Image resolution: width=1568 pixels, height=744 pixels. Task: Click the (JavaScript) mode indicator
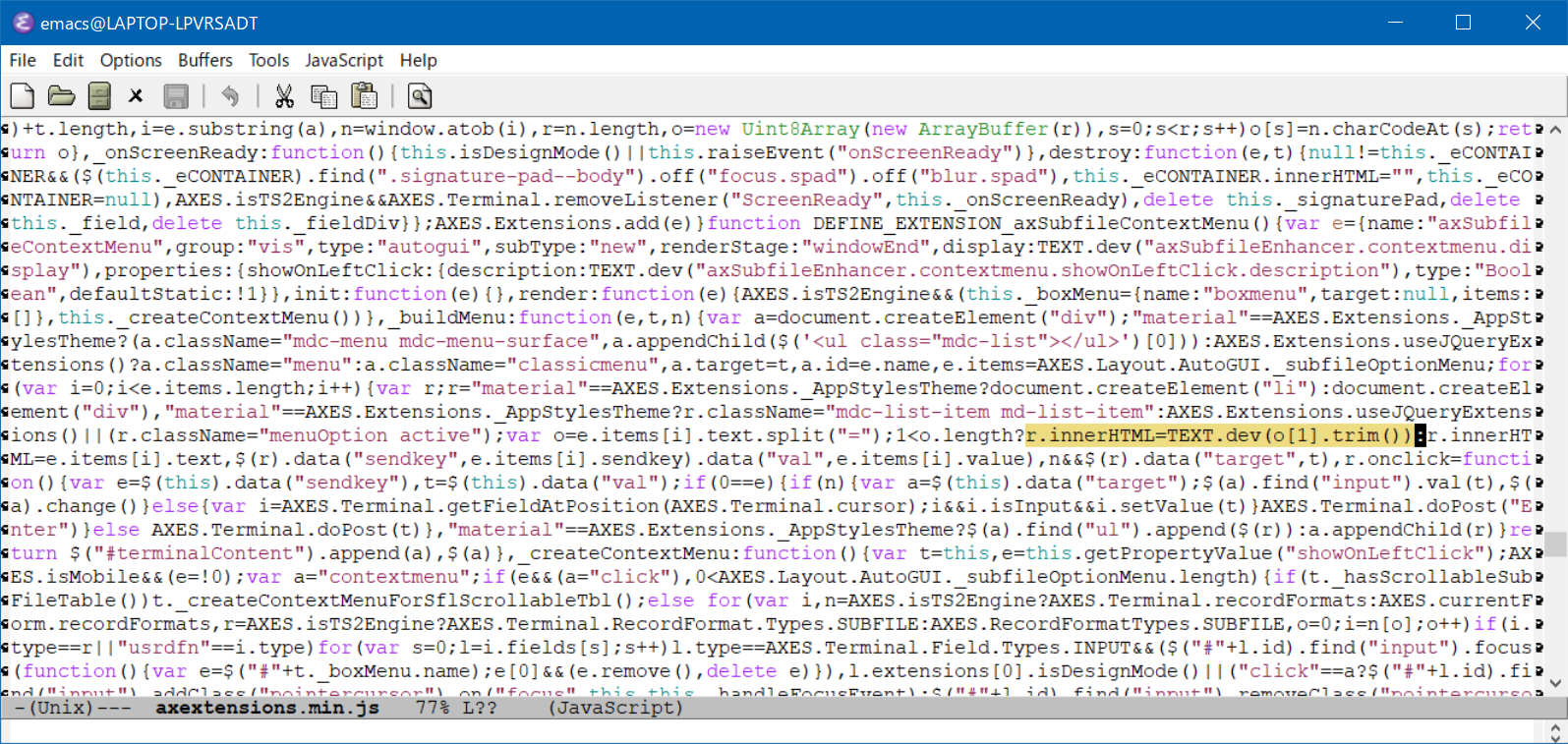click(x=615, y=708)
